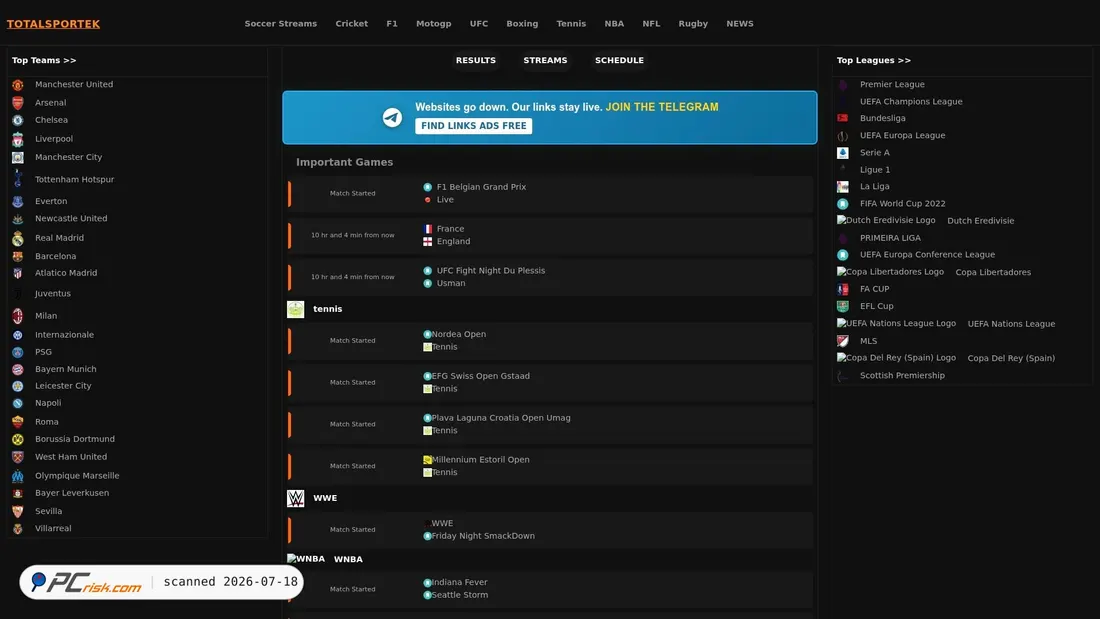
Task: Open the Nordea Open tennis match
Action: pos(551,340)
